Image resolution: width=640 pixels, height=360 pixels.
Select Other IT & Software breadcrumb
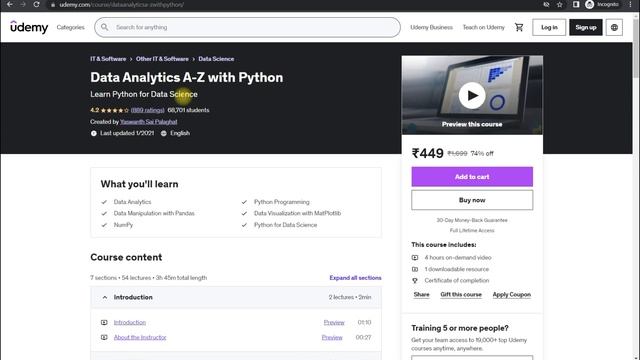[x=162, y=59]
